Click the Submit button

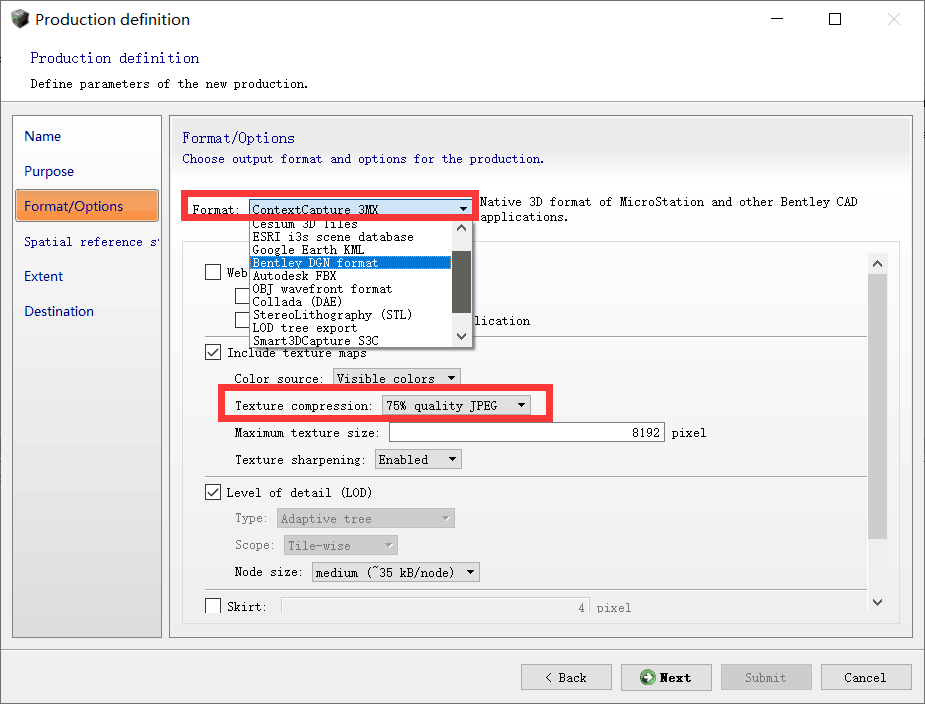point(766,677)
